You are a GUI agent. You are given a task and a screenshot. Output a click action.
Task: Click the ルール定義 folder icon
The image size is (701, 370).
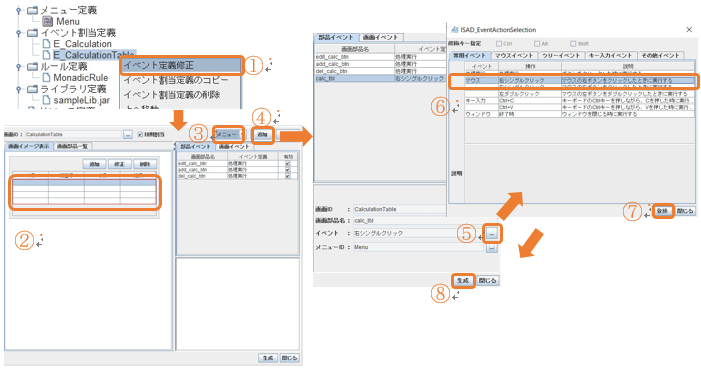point(32,67)
